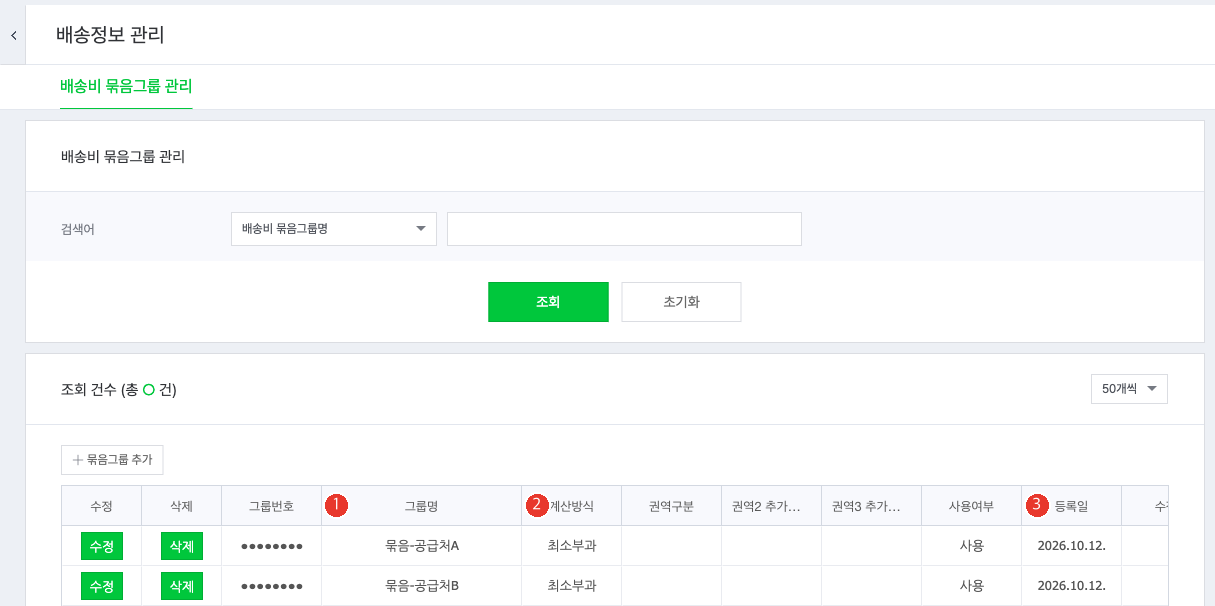The width and height of the screenshot is (1215, 606).
Task: Edit the 묶음-공급처A row with 수정
Action: coord(101,546)
